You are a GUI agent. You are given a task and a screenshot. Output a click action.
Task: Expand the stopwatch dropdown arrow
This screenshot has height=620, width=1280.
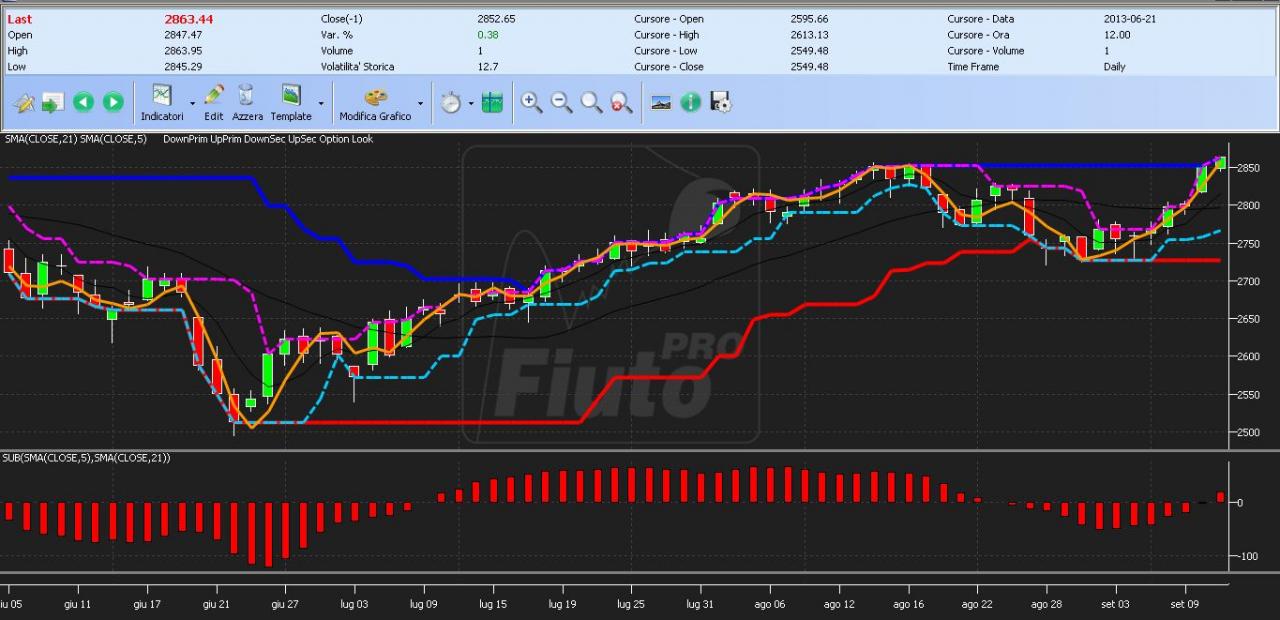pyautogui.click(x=470, y=103)
